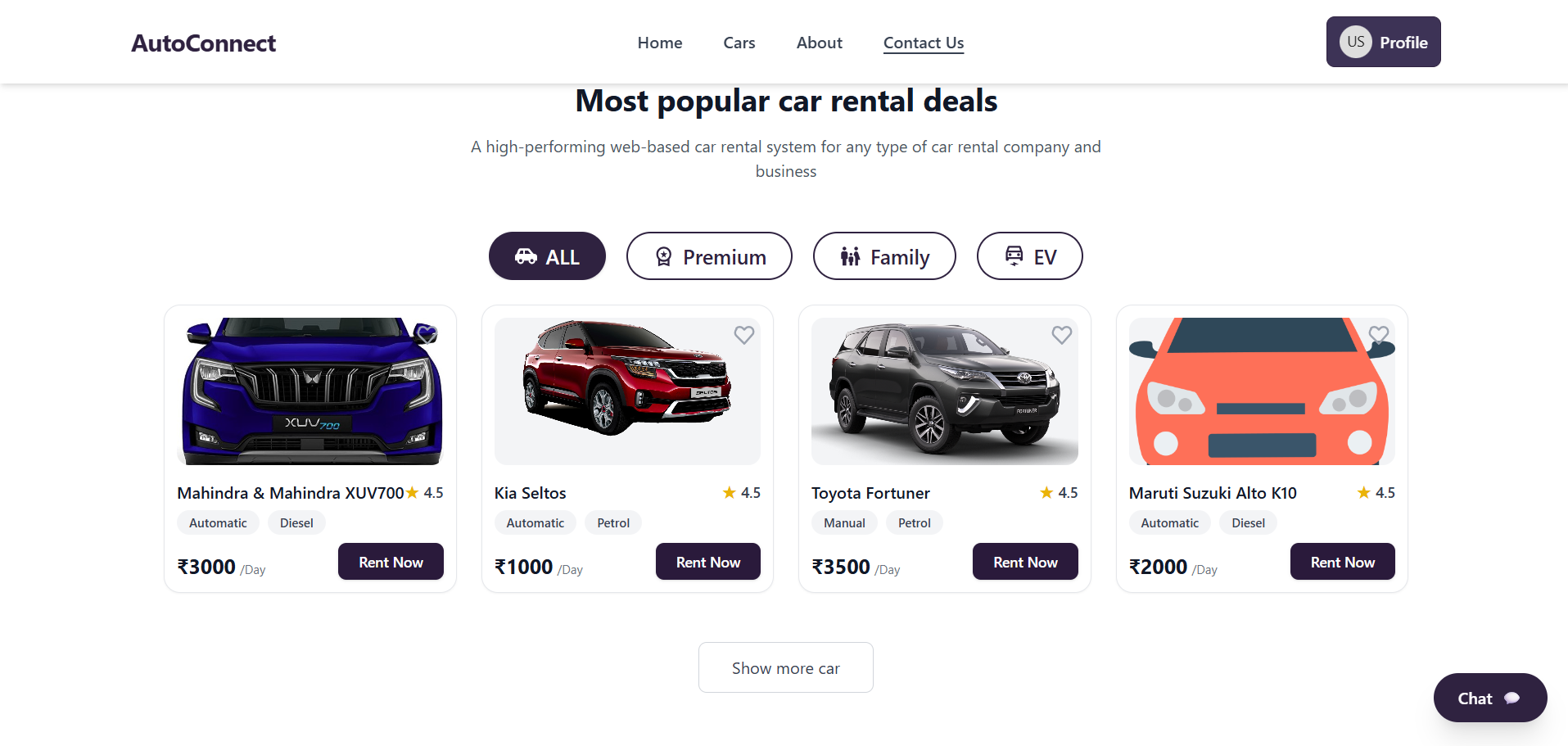Image resolution: width=1568 pixels, height=746 pixels.
Task: Open the Mahindra XUV700 car image
Action: [x=310, y=391]
